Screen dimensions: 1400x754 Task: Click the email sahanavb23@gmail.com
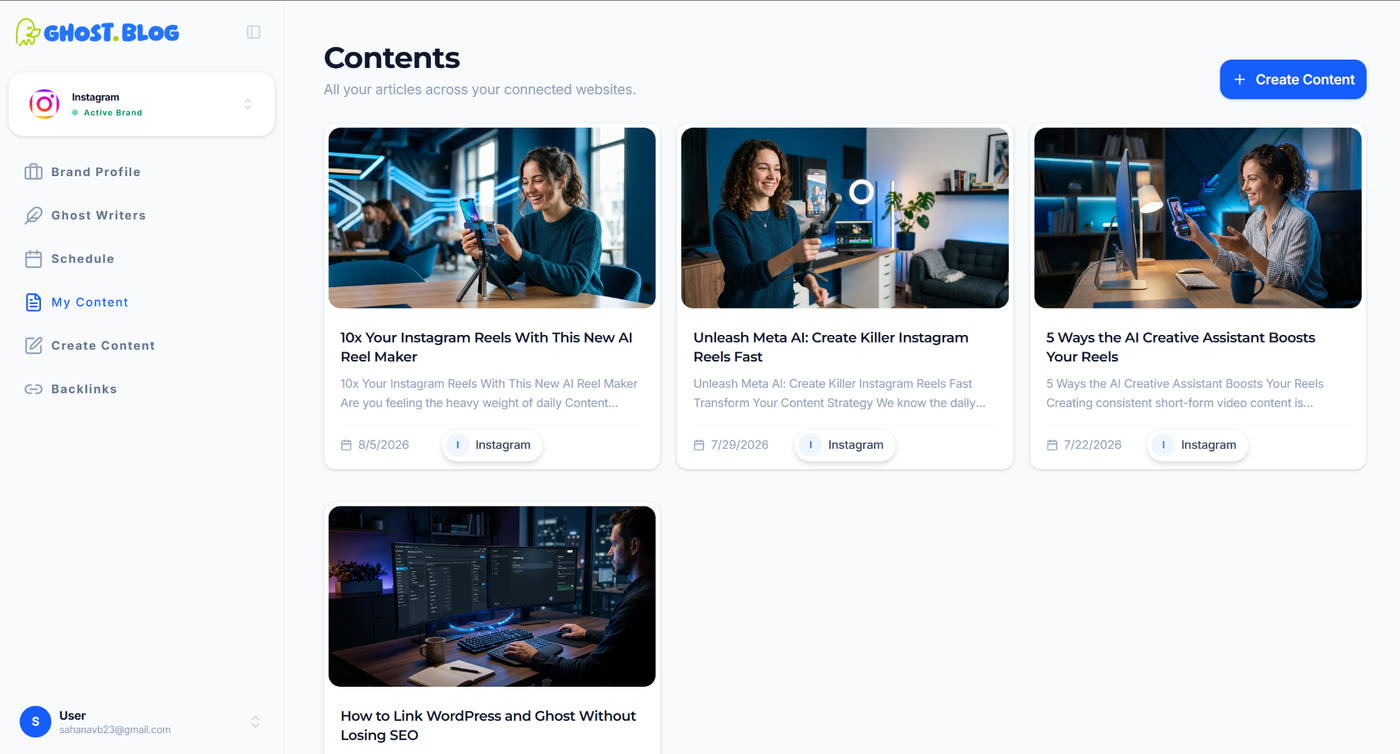[x=115, y=730]
